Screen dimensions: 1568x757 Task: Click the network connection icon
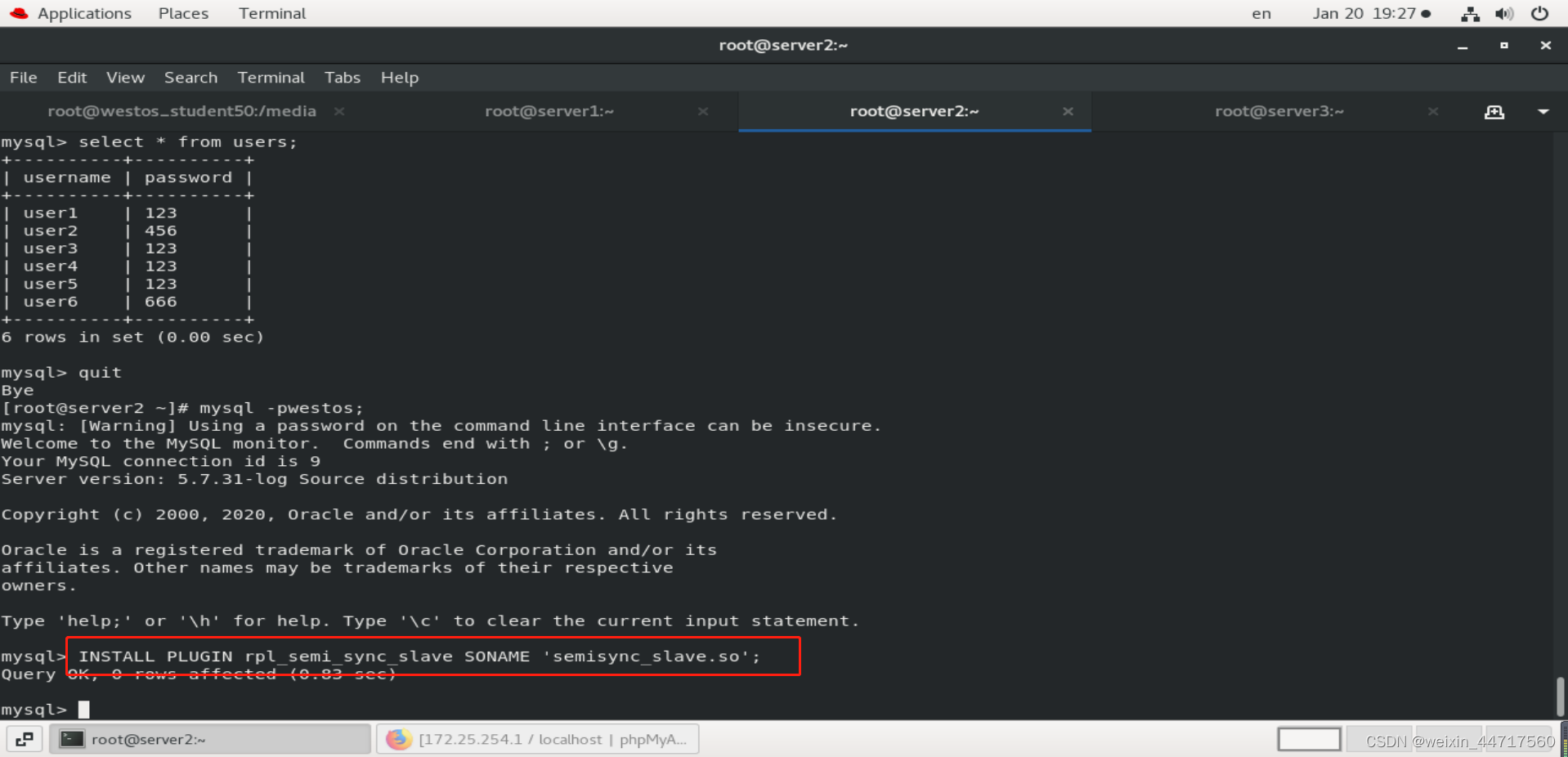[x=1471, y=13]
